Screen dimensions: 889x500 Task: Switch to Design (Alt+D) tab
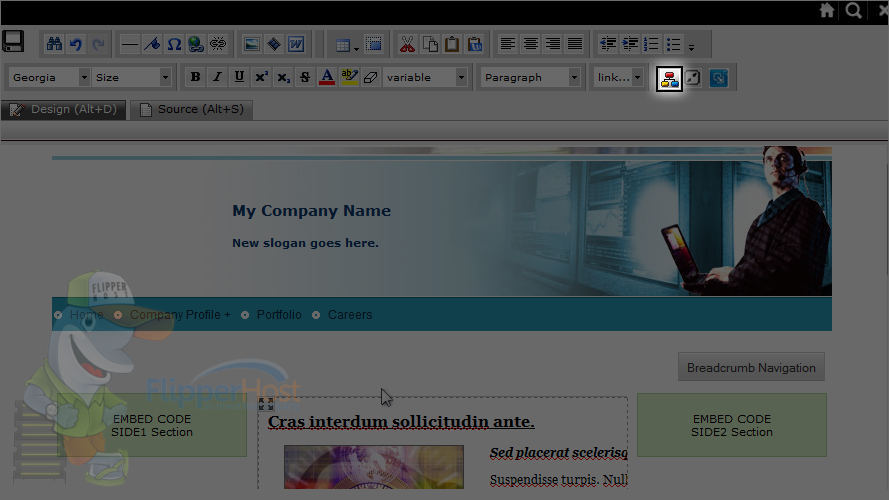click(x=63, y=109)
